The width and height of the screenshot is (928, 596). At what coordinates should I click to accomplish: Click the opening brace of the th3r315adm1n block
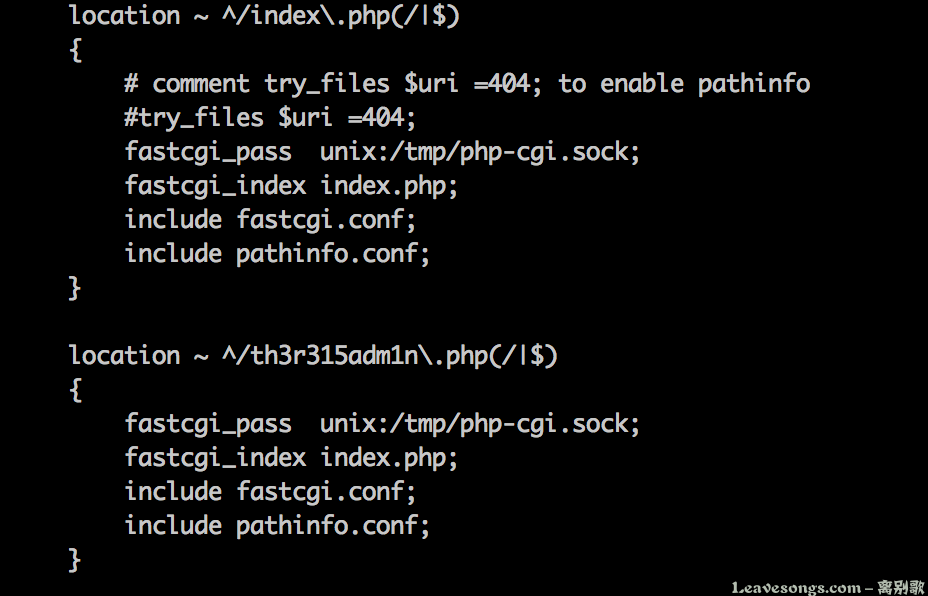click(75, 390)
